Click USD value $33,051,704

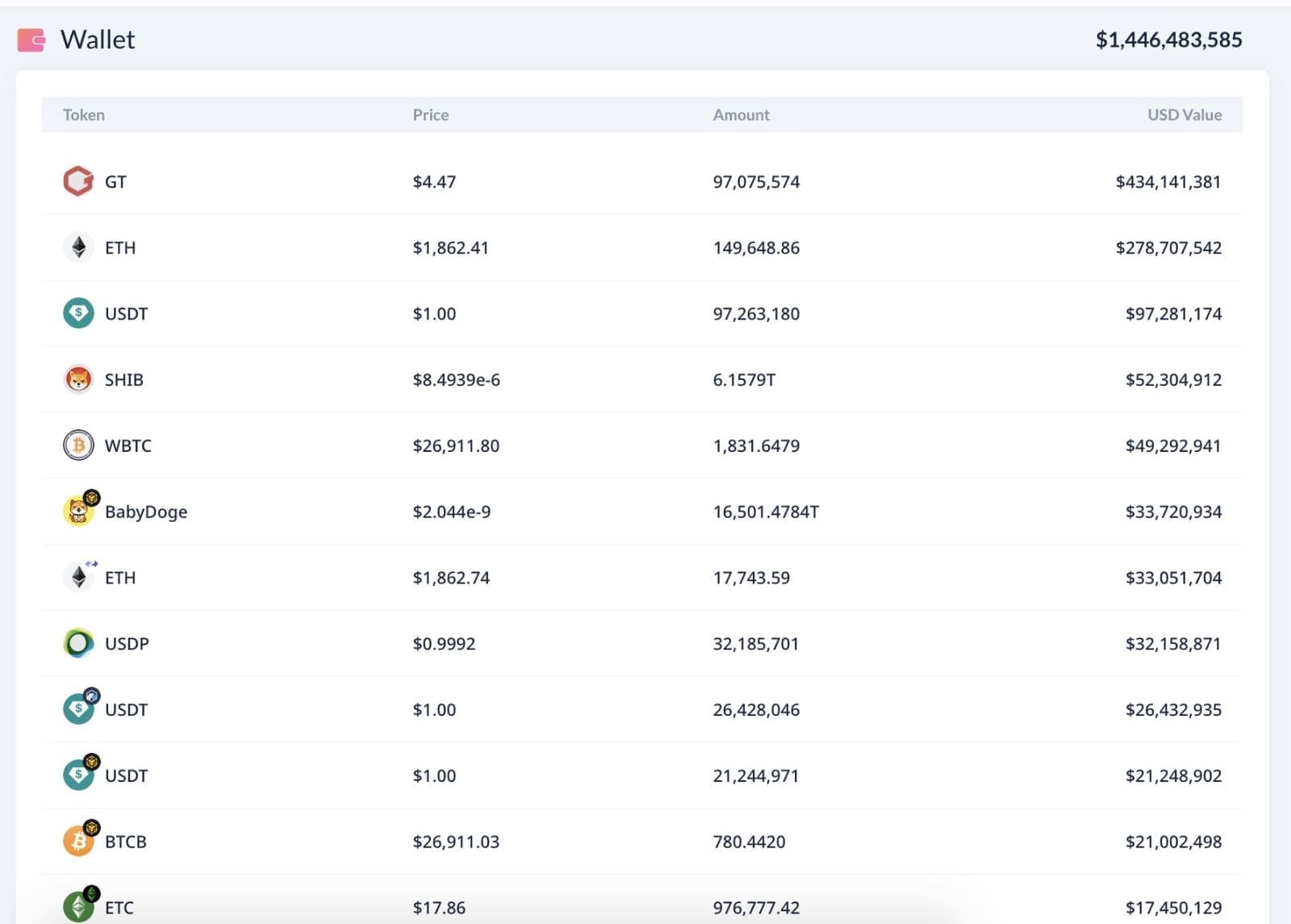click(1173, 578)
